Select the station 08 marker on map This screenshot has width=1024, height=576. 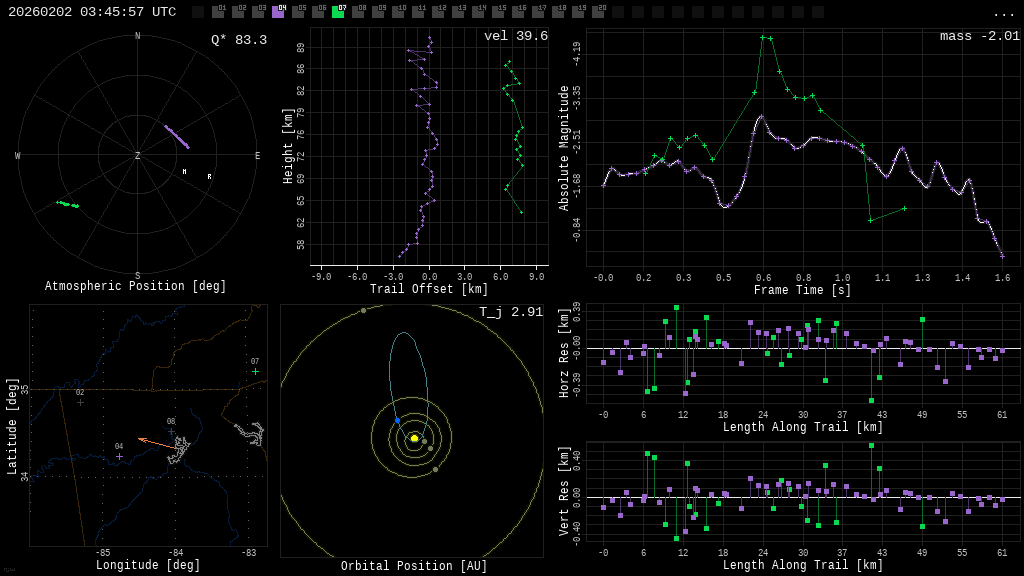pyautogui.click(x=171, y=431)
